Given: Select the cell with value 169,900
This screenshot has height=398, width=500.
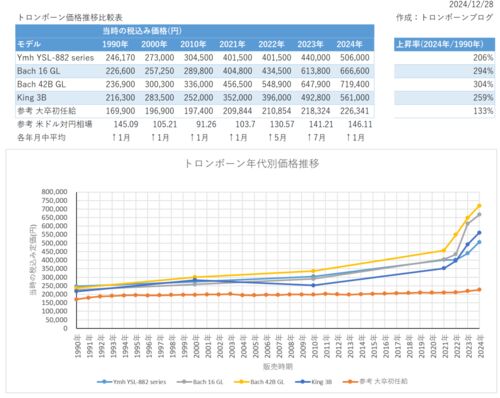Looking at the screenshot, I should [x=120, y=111].
